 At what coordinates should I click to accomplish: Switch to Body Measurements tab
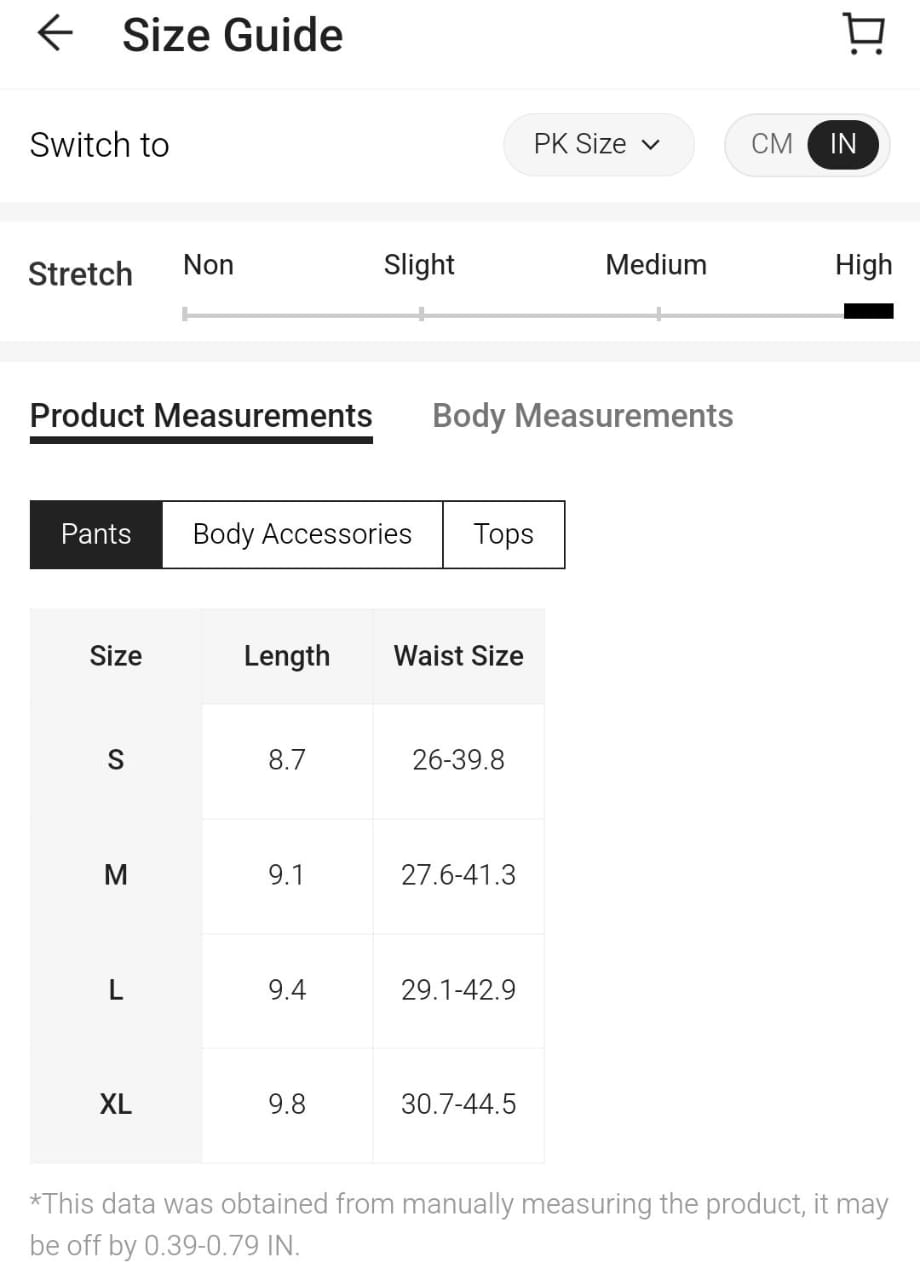pyautogui.click(x=582, y=416)
